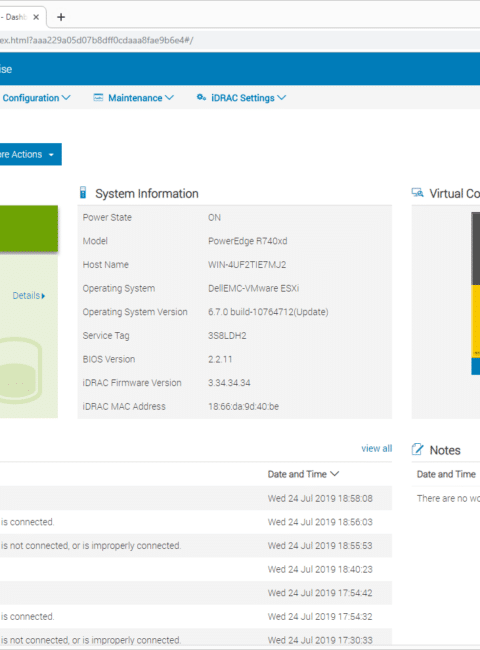480x650 pixels.
Task: Select the Power State value ON
Action: 214,218
